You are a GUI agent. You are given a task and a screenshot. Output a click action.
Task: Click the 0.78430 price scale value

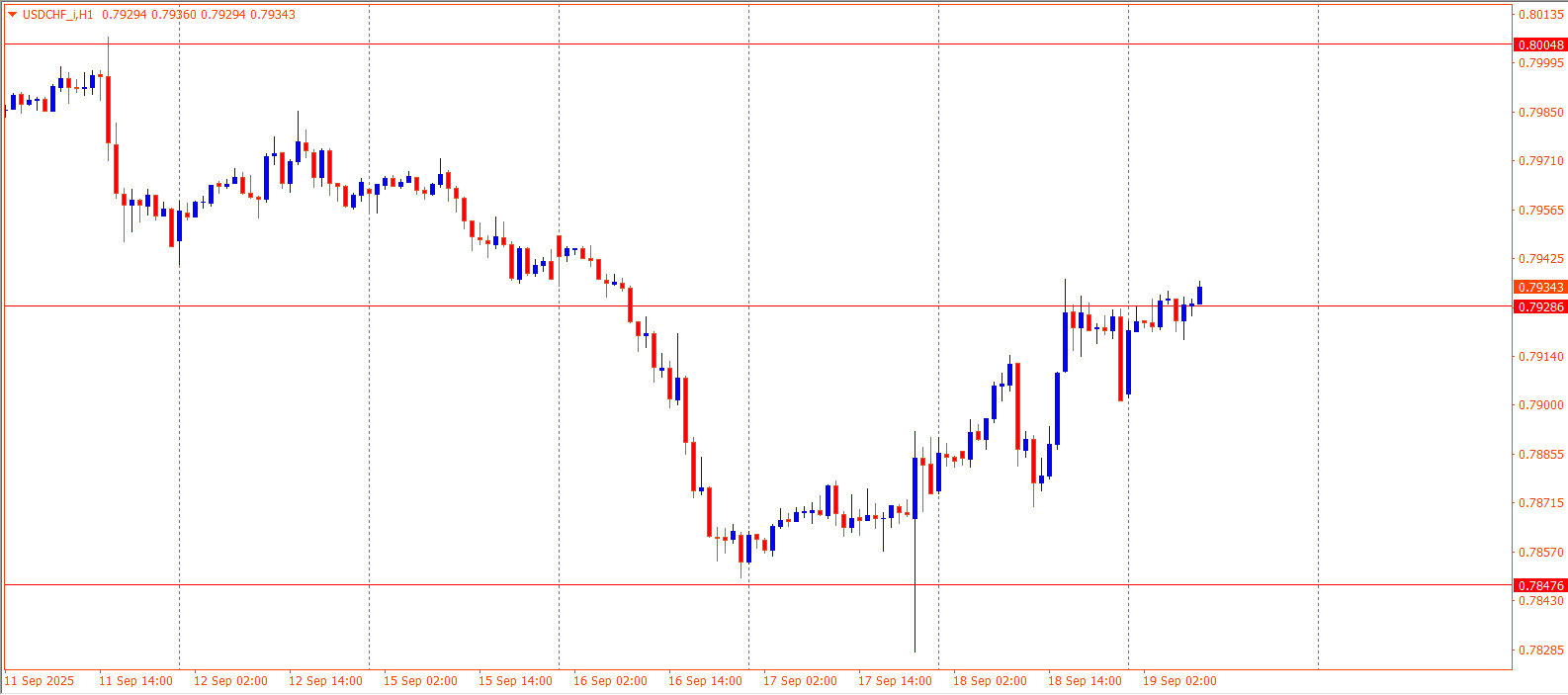(x=1541, y=601)
